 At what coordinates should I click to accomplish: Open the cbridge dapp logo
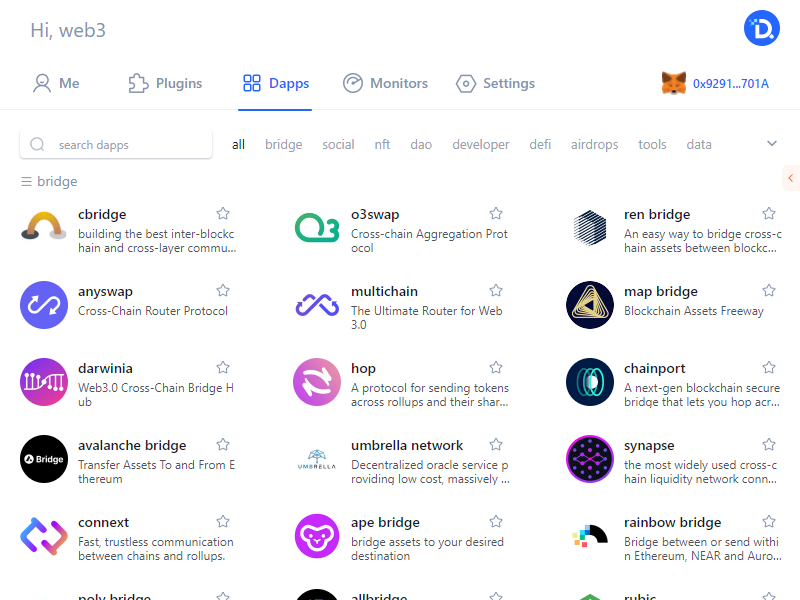coord(44,228)
